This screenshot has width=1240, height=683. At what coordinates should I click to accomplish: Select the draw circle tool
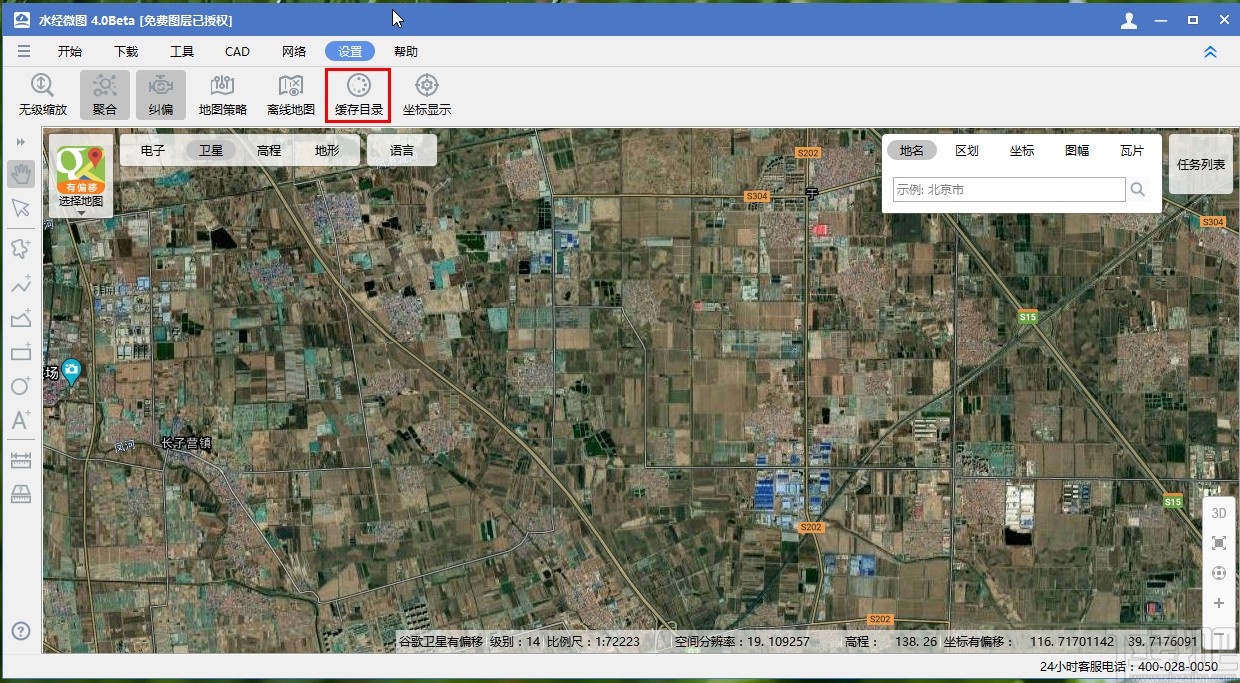coord(21,386)
